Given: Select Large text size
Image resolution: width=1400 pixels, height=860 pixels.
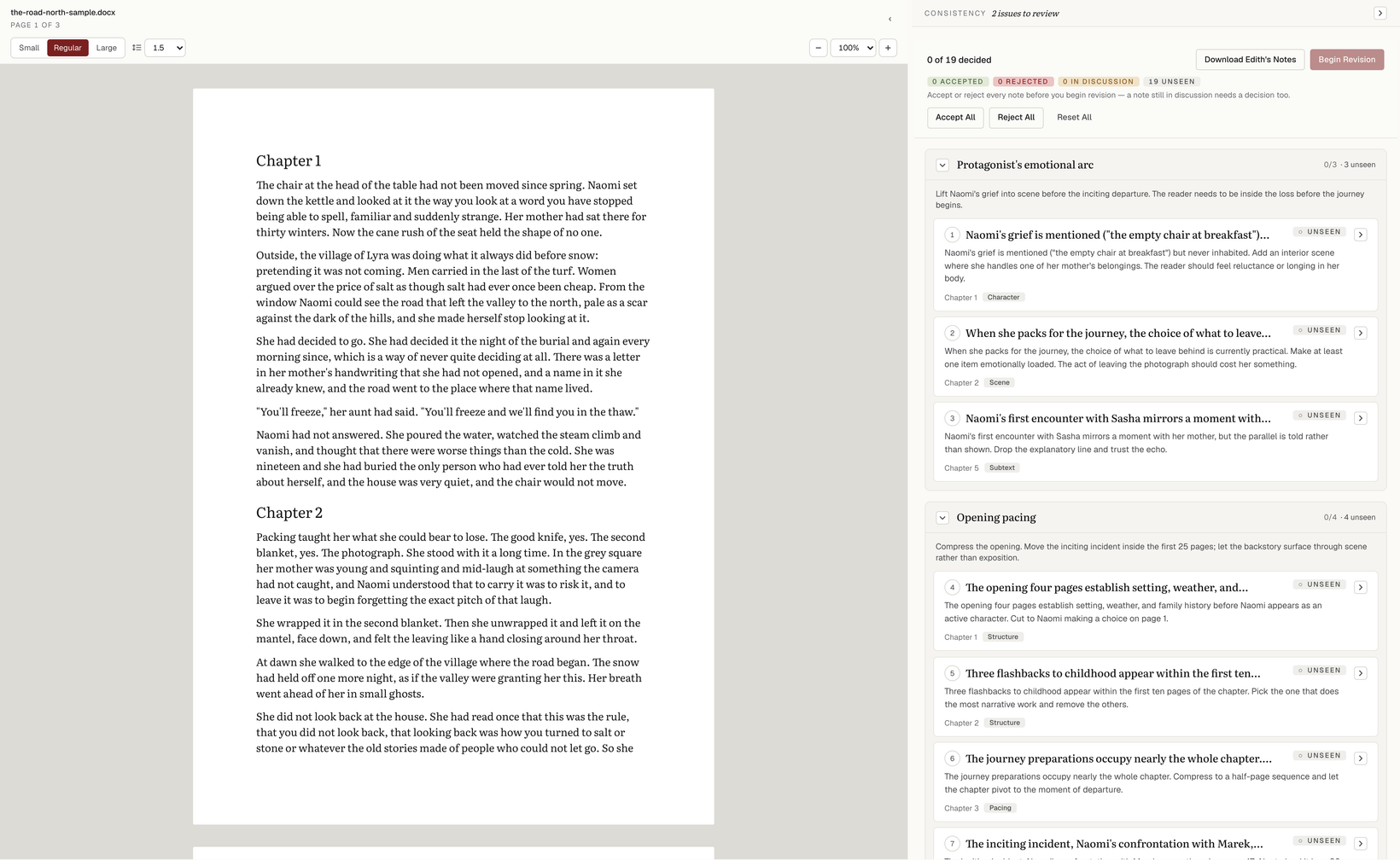Looking at the screenshot, I should tap(107, 48).
